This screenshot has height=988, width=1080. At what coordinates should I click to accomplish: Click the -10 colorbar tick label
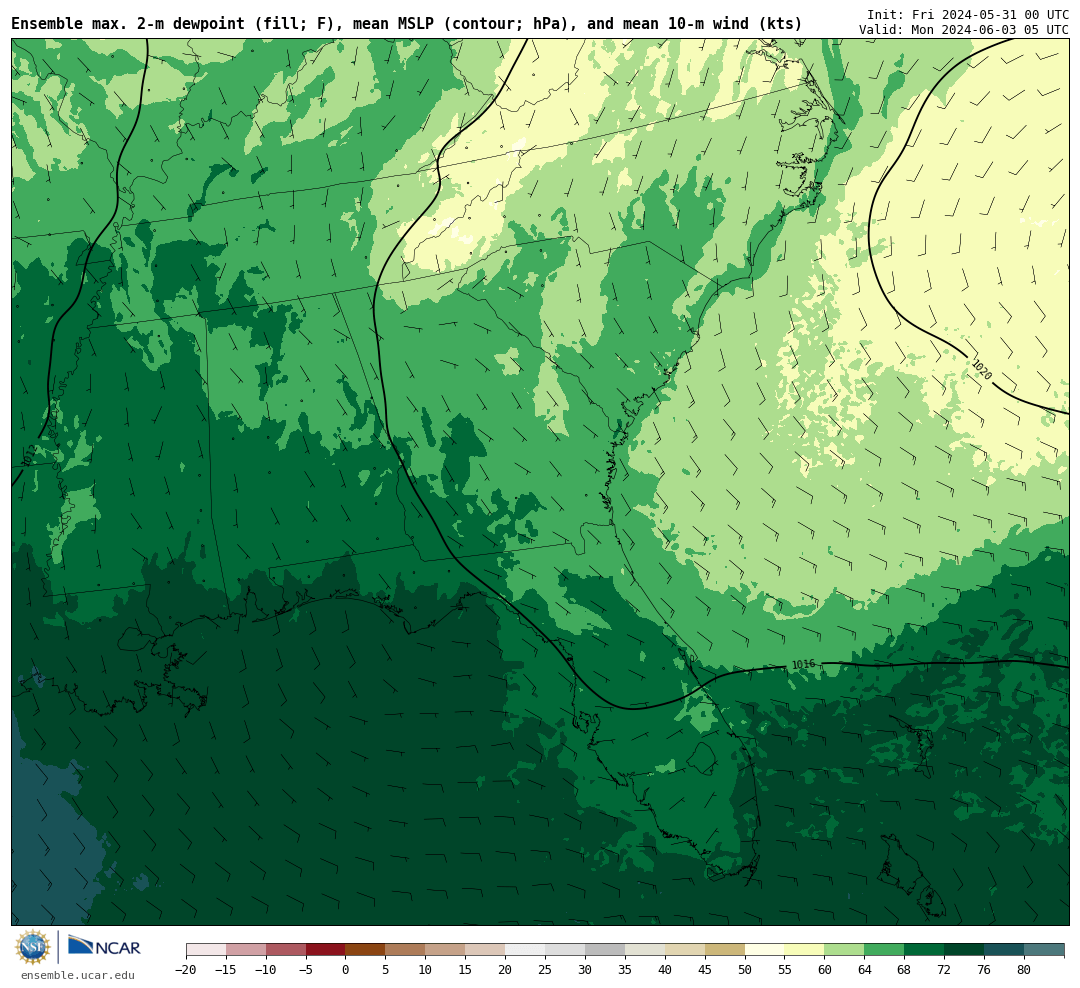click(266, 970)
